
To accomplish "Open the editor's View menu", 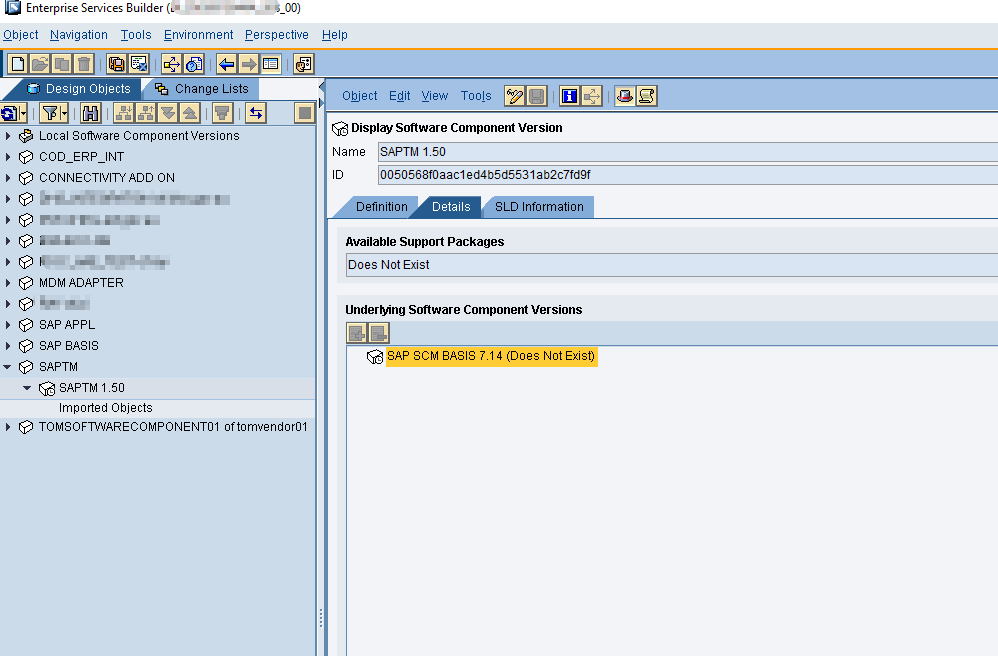I will (x=435, y=96).
